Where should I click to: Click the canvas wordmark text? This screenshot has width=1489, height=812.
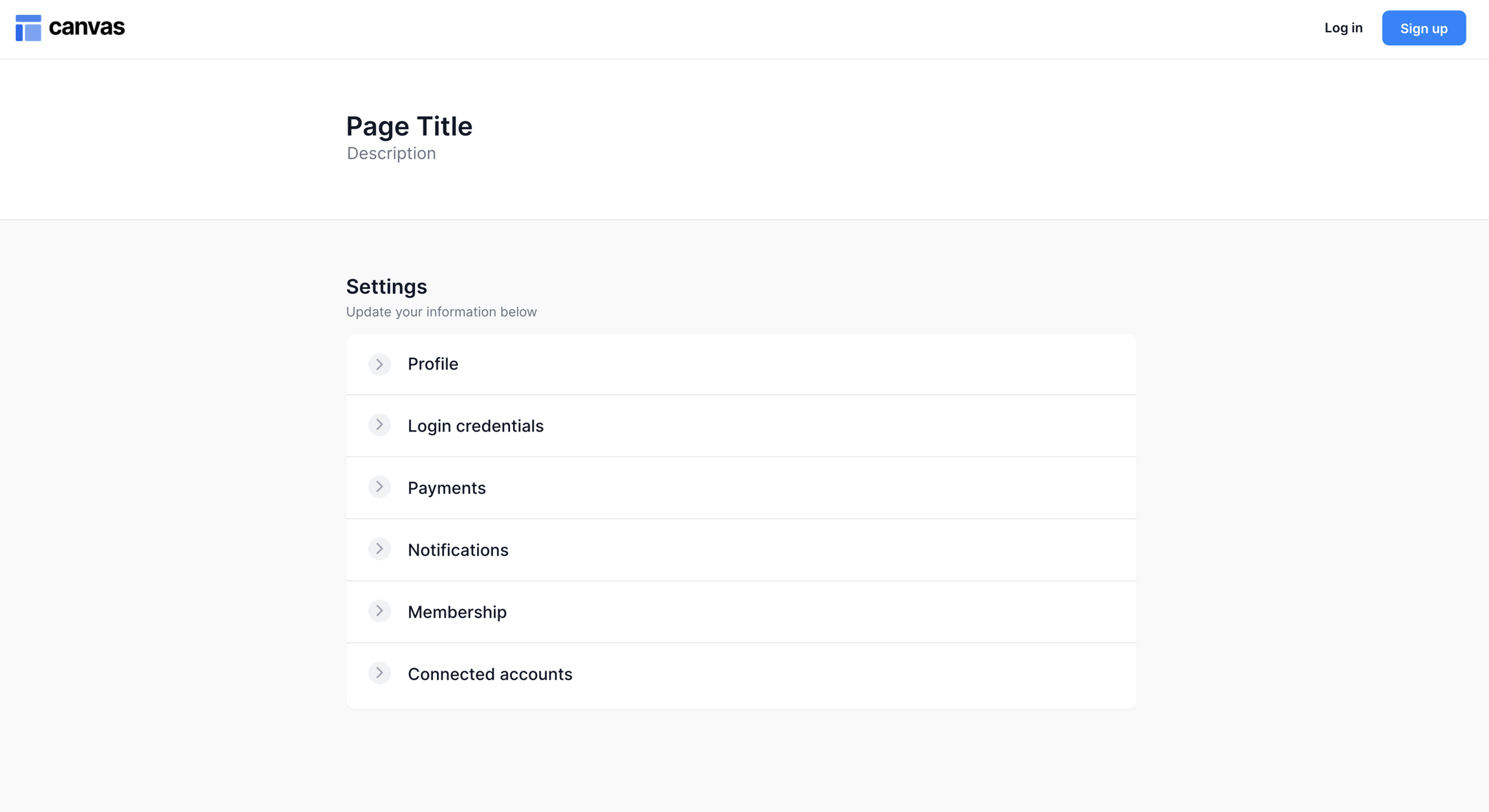[87, 27]
